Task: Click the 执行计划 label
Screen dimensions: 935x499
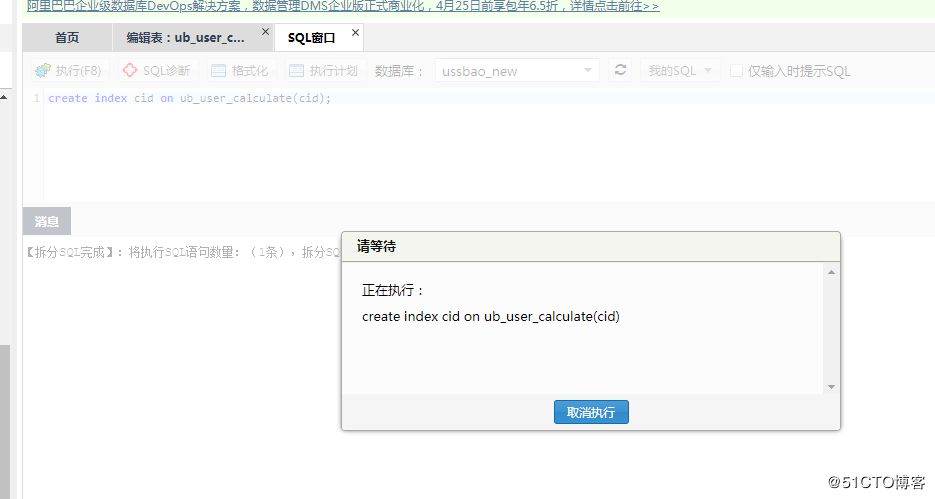Action: (333, 71)
